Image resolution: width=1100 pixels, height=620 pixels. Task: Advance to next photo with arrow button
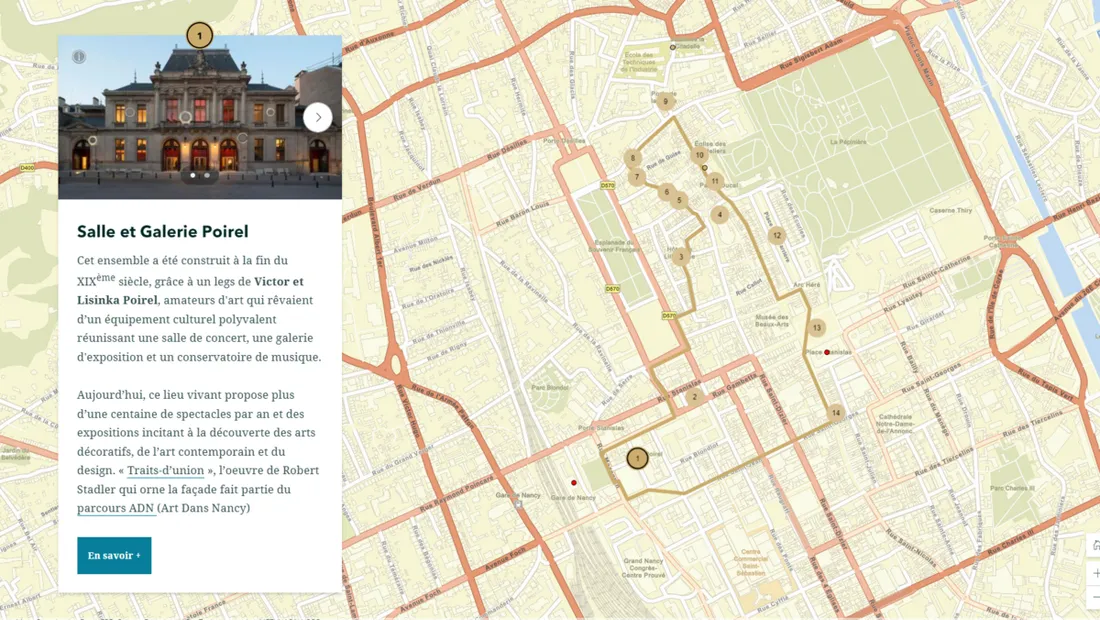click(318, 117)
